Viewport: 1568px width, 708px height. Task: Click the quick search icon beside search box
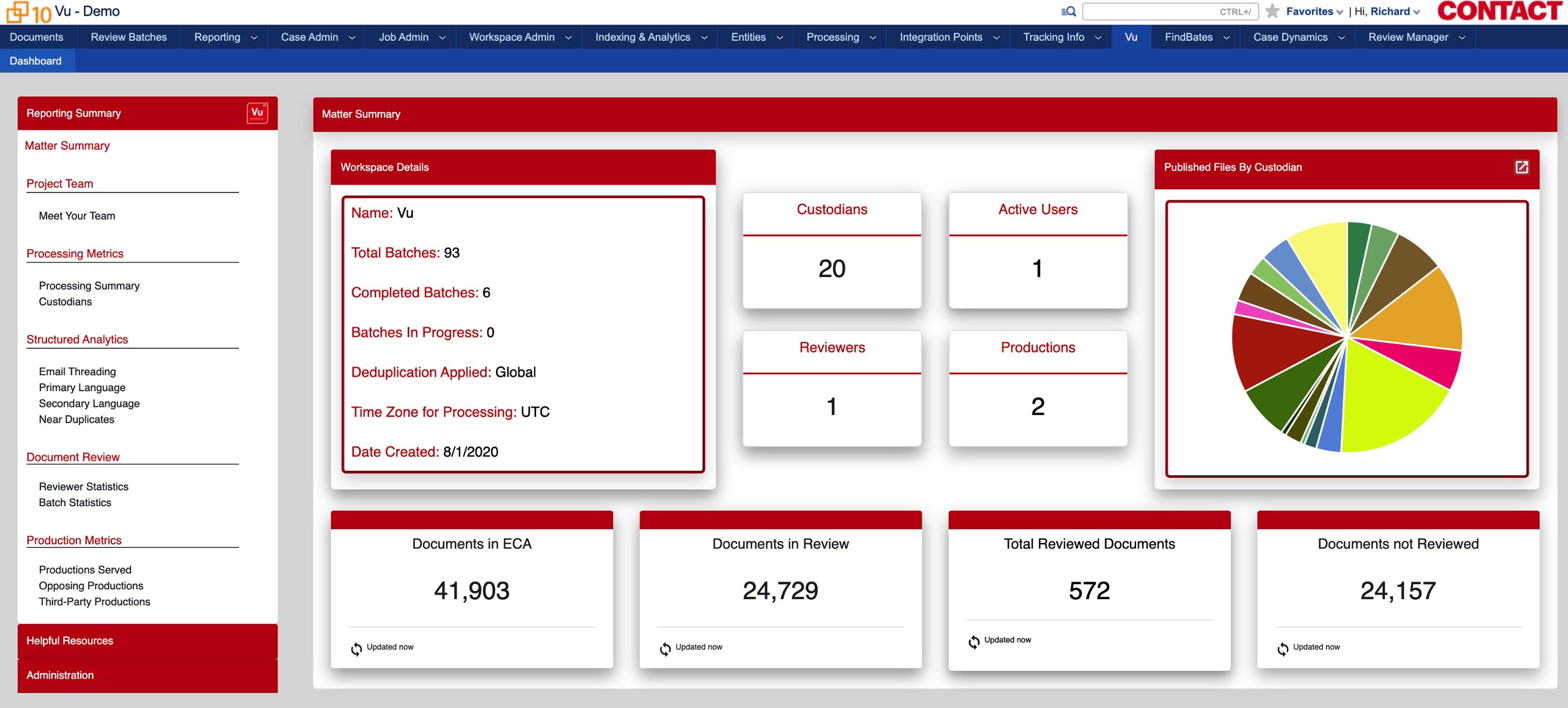[1068, 12]
